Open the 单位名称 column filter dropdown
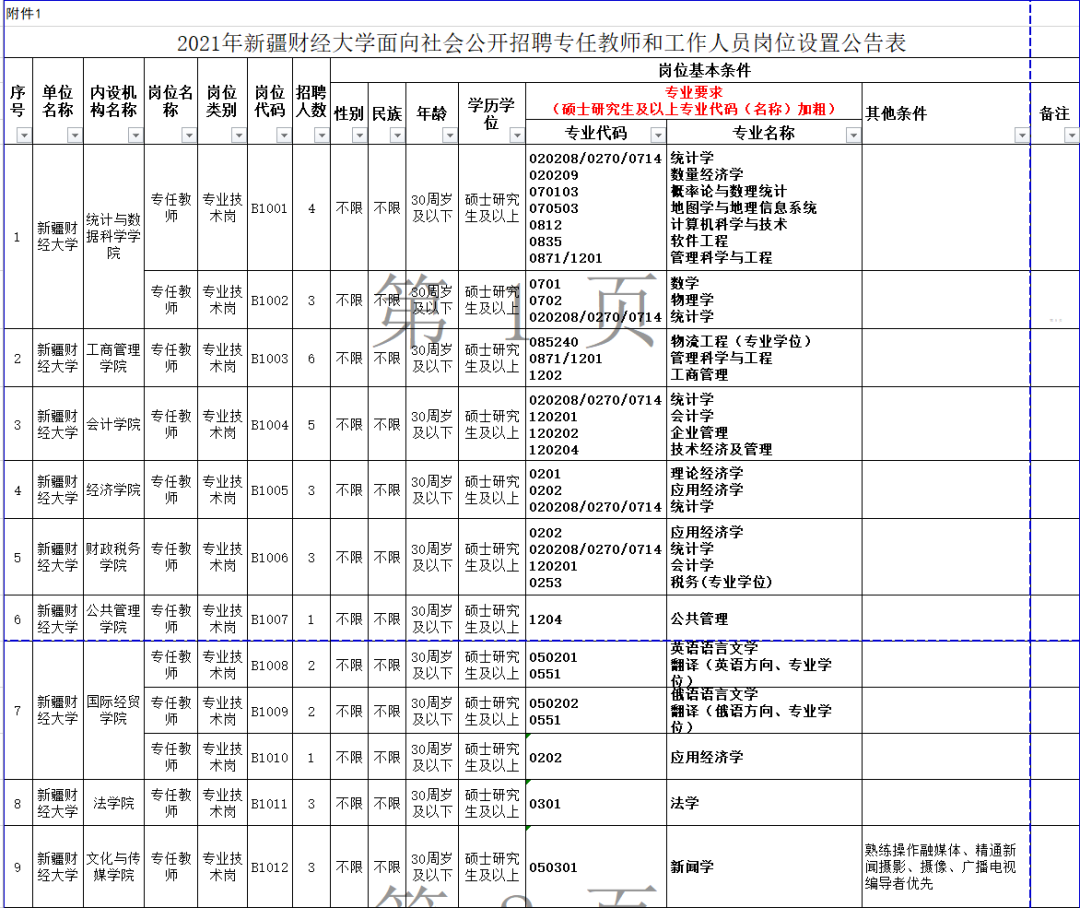 click(74, 136)
